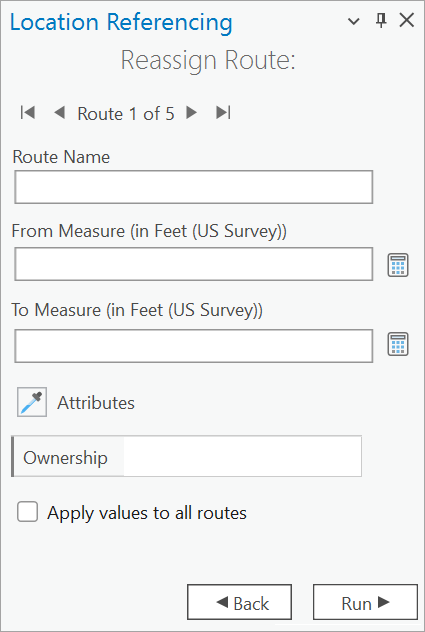
Task: Click the Route Name text box
Action: click(194, 187)
